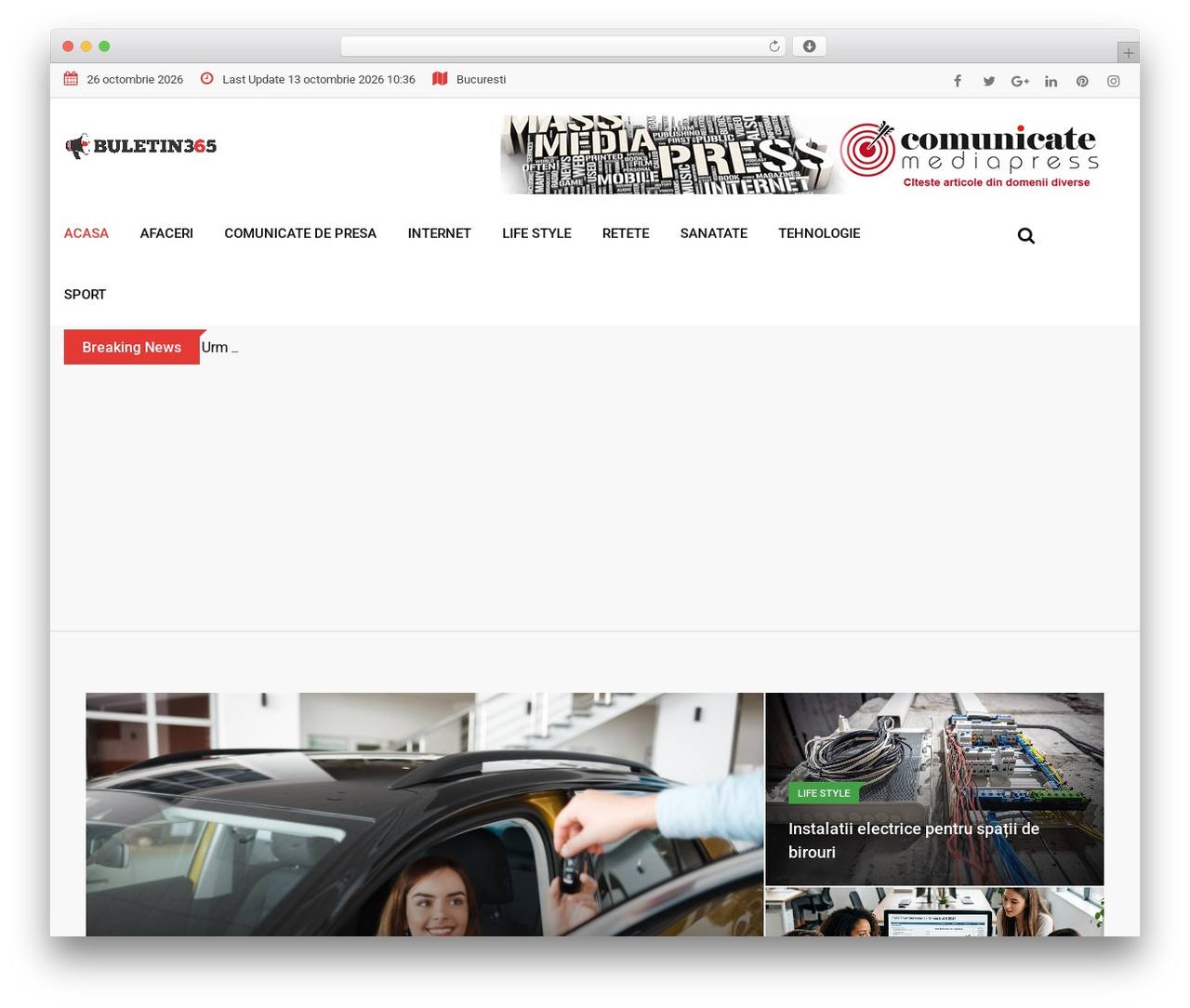The height and width of the screenshot is (1008, 1190).
Task: Click the office meeting article thumbnail
Action: [934, 912]
